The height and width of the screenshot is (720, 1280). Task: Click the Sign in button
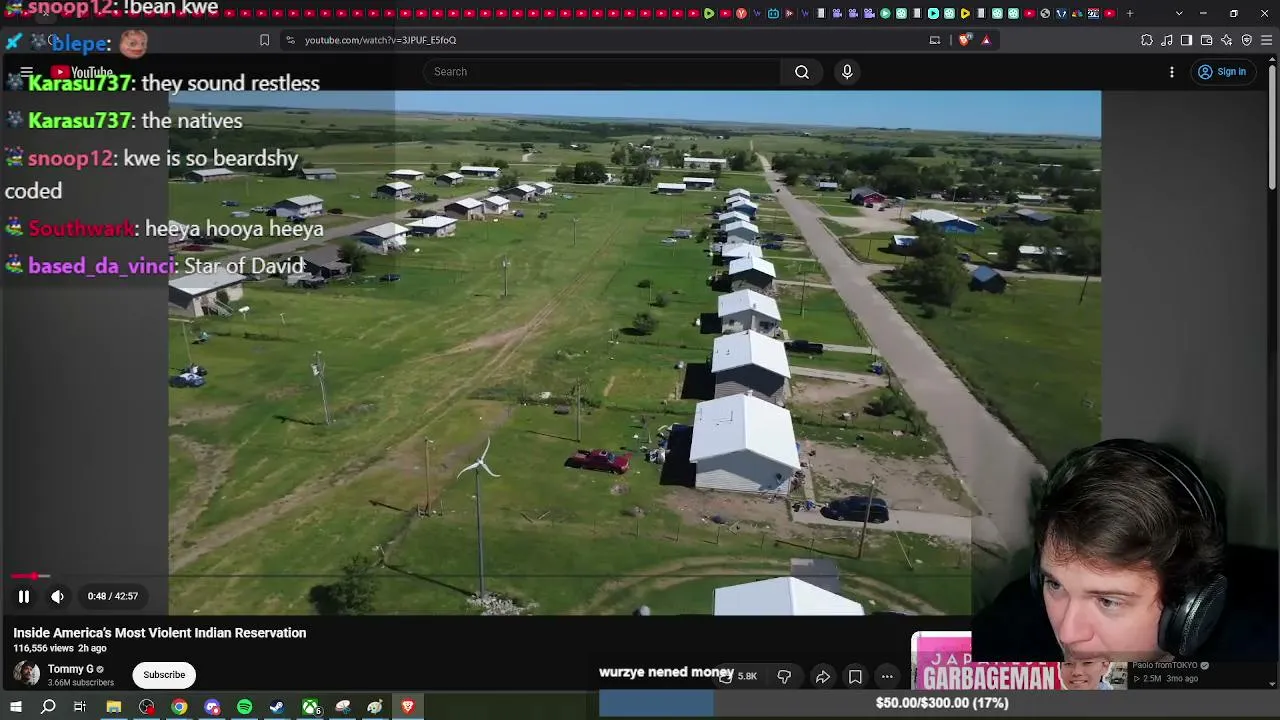1222,72
